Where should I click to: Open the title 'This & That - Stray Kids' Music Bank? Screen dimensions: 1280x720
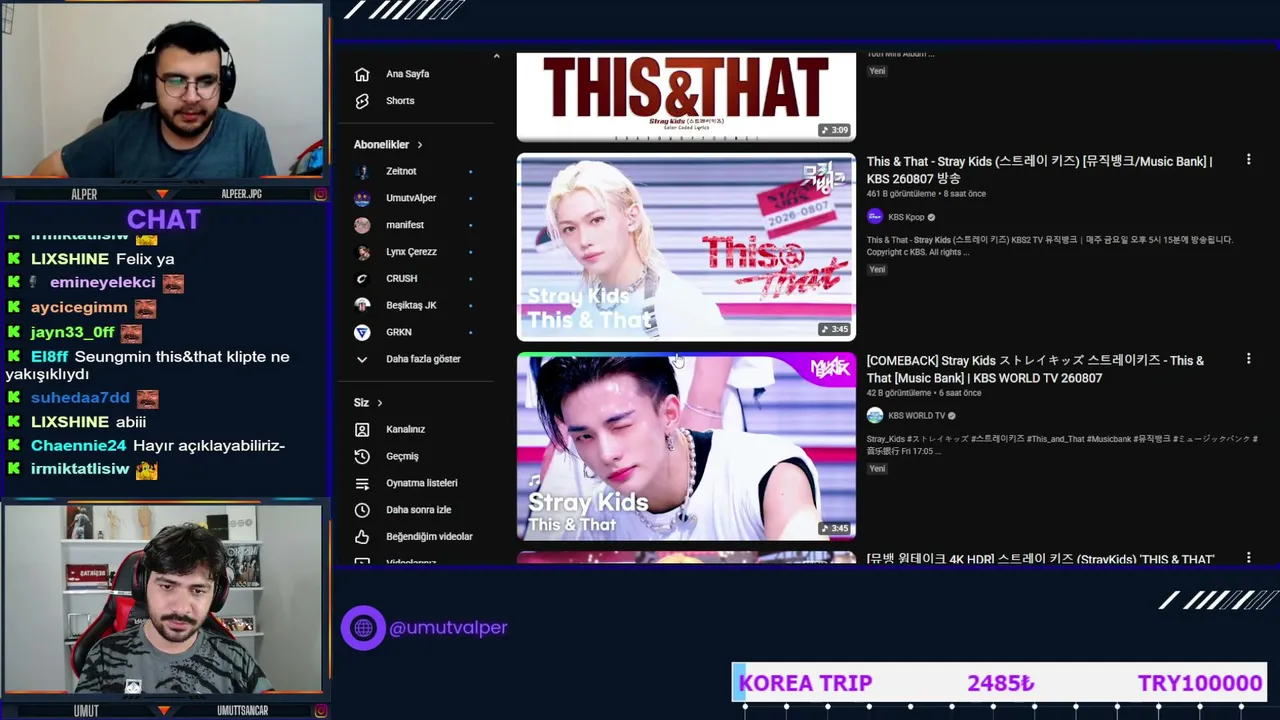[1040, 170]
